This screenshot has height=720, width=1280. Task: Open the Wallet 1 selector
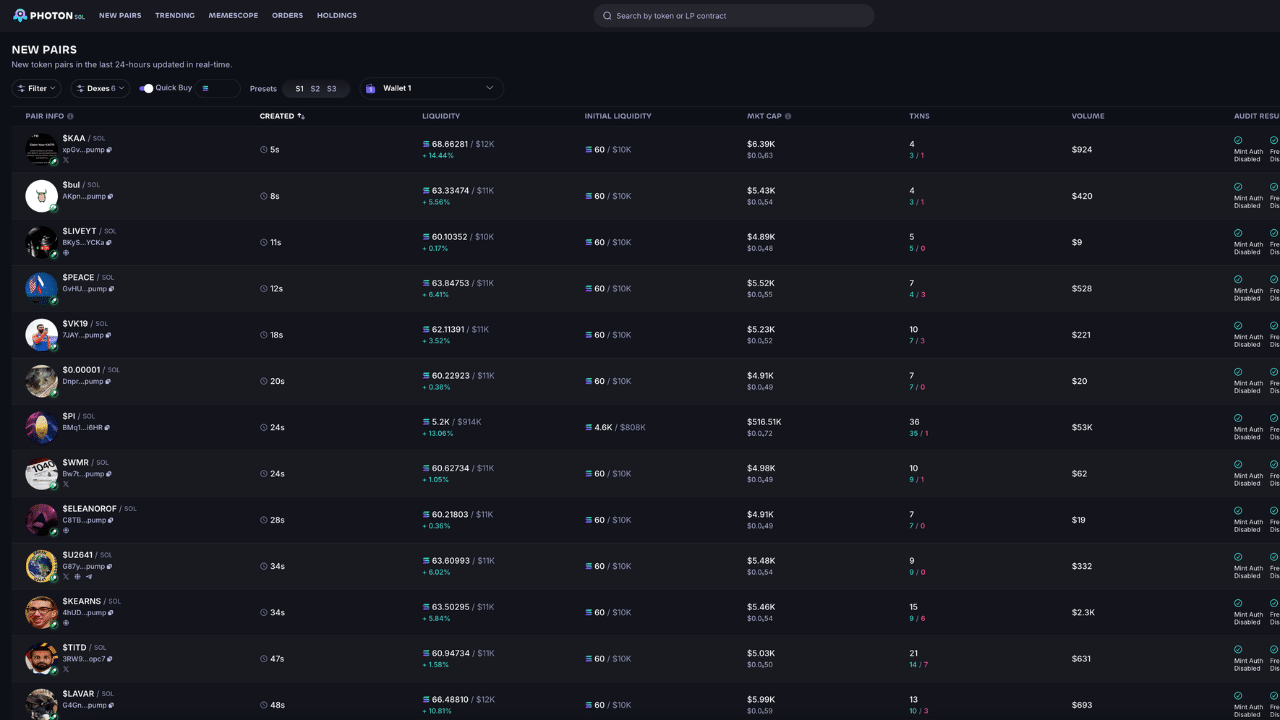pyautogui.click(x=431, y=88)
